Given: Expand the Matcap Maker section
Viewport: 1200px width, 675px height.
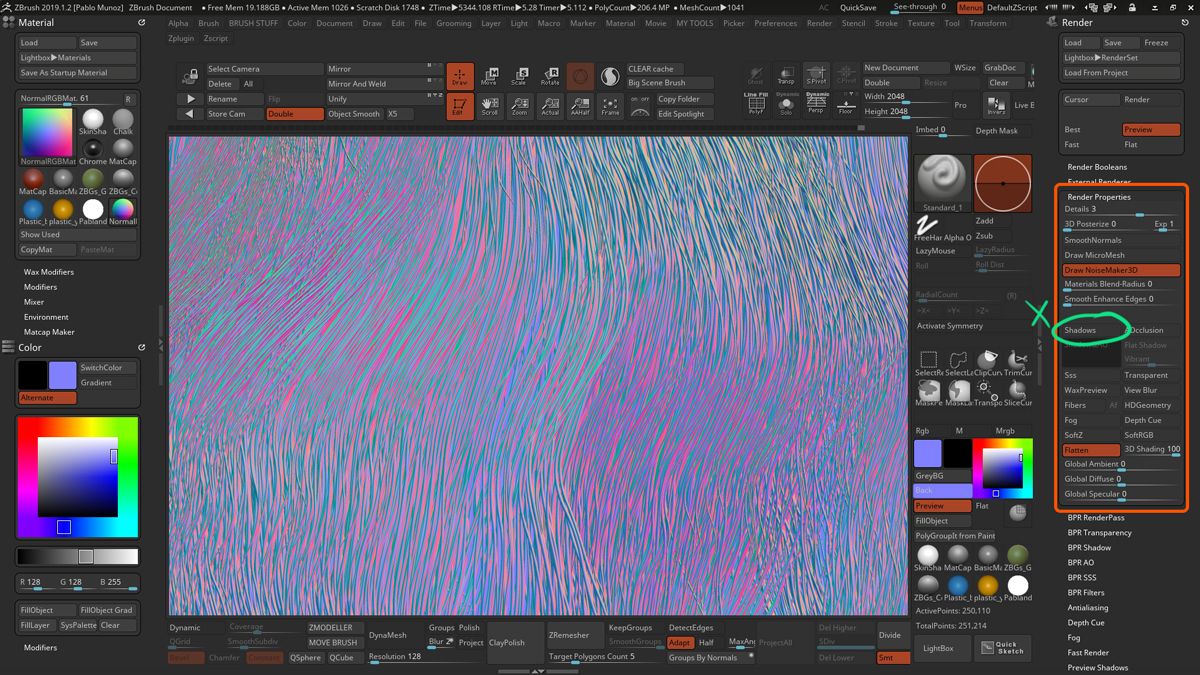Looking at the screenshot, I should pyautogui.click(x=49, y=332).
